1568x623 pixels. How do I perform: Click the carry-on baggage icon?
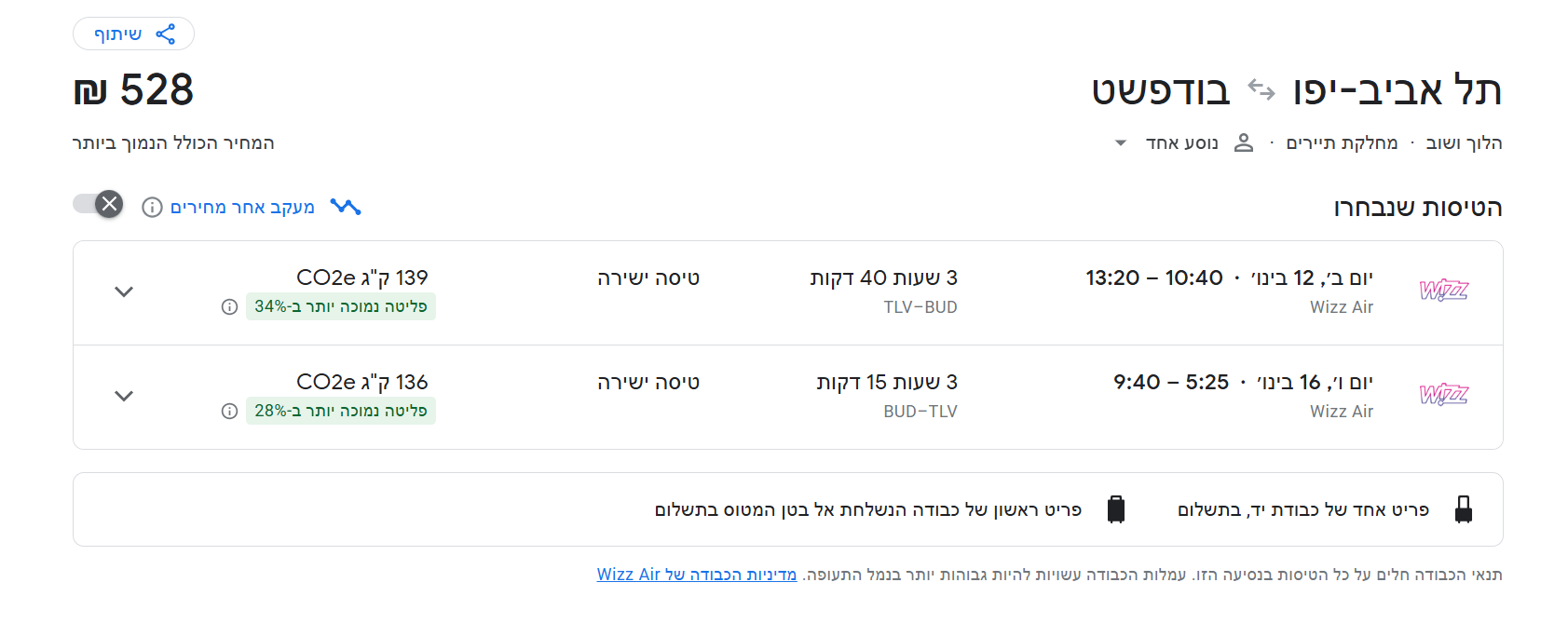click(1465, 508)
